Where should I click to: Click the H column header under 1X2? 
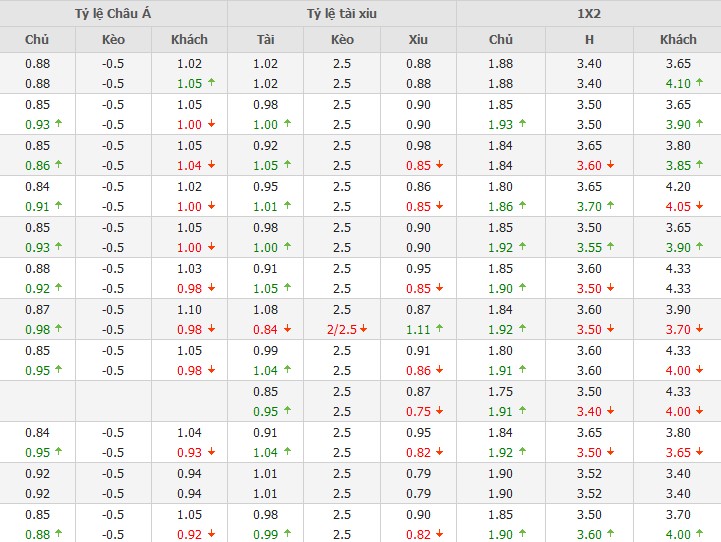pos(589,40)
